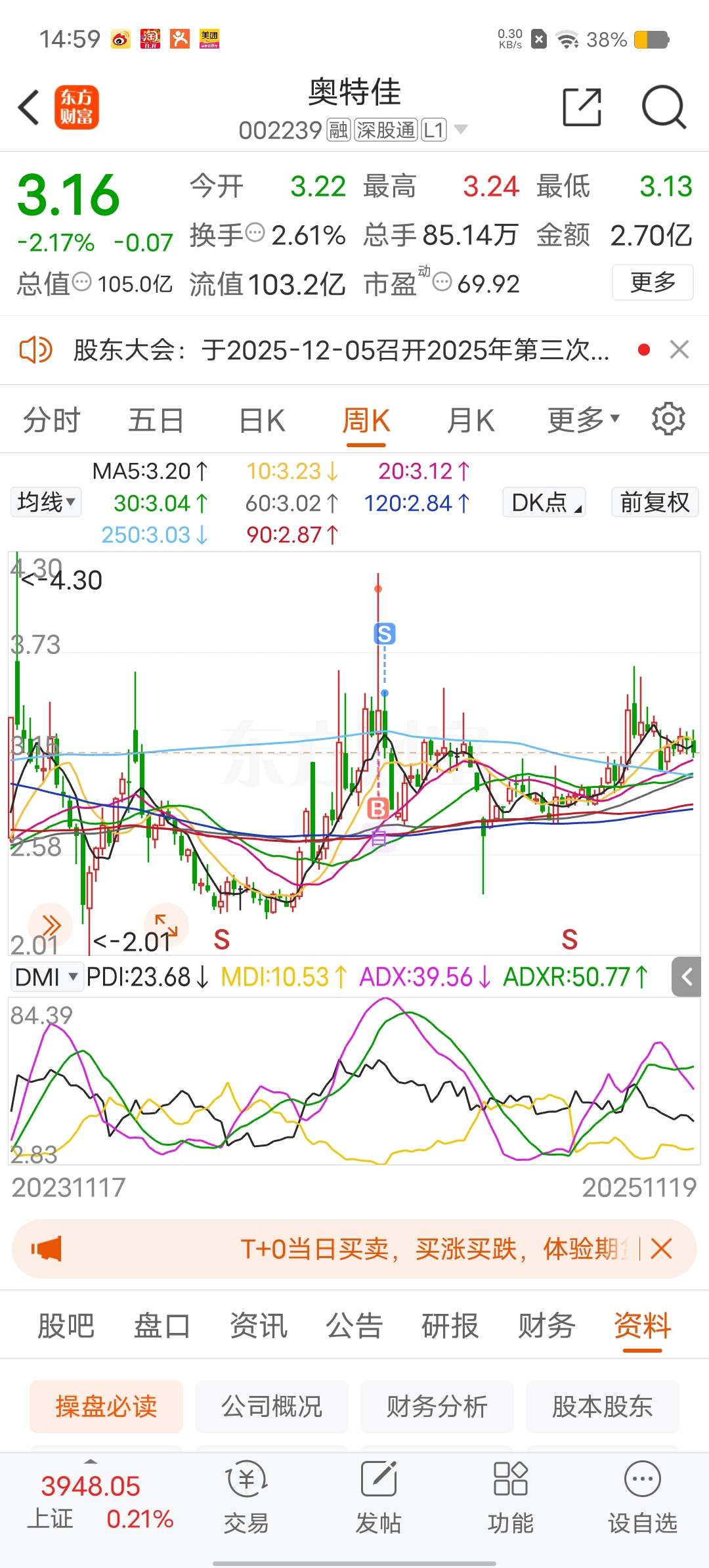Image resolution: width=709 pixels, height=1568 pixels.
Task: Tap the 120:2.84 moving average value
Action: pyautogui.click(x=418, y=503)
